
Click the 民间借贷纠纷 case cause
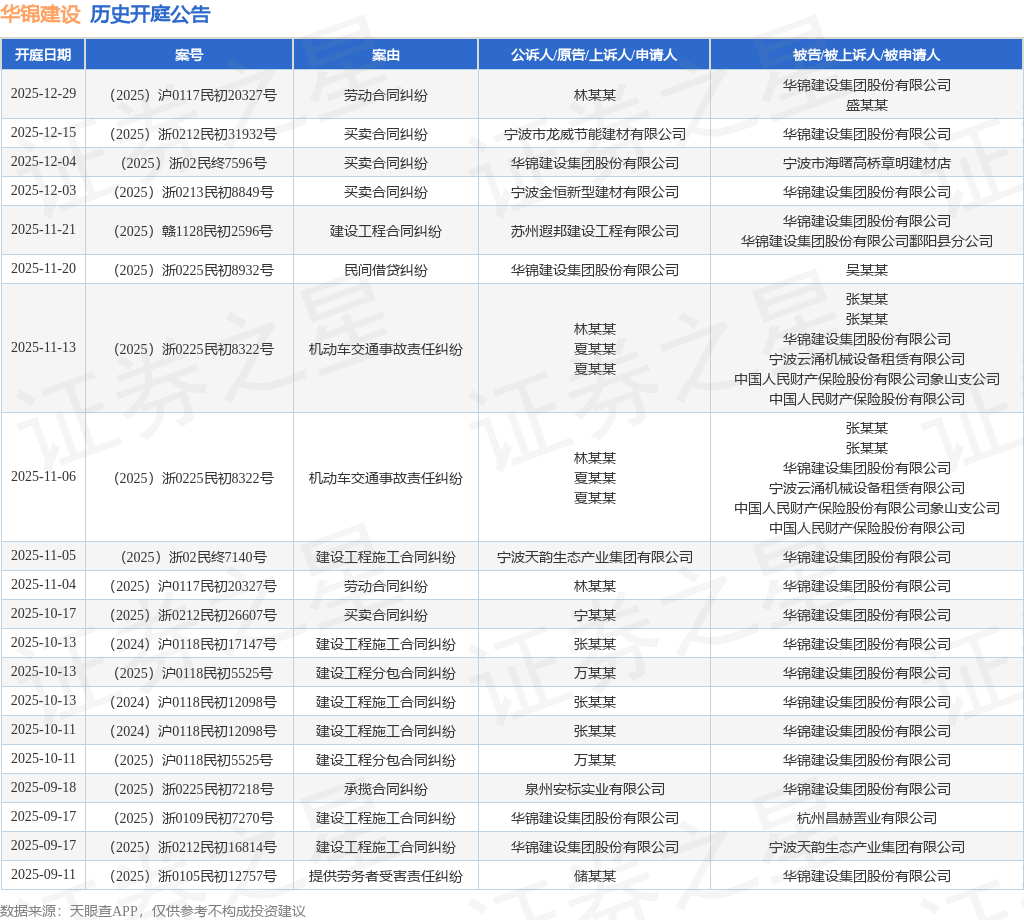point(386,270)
